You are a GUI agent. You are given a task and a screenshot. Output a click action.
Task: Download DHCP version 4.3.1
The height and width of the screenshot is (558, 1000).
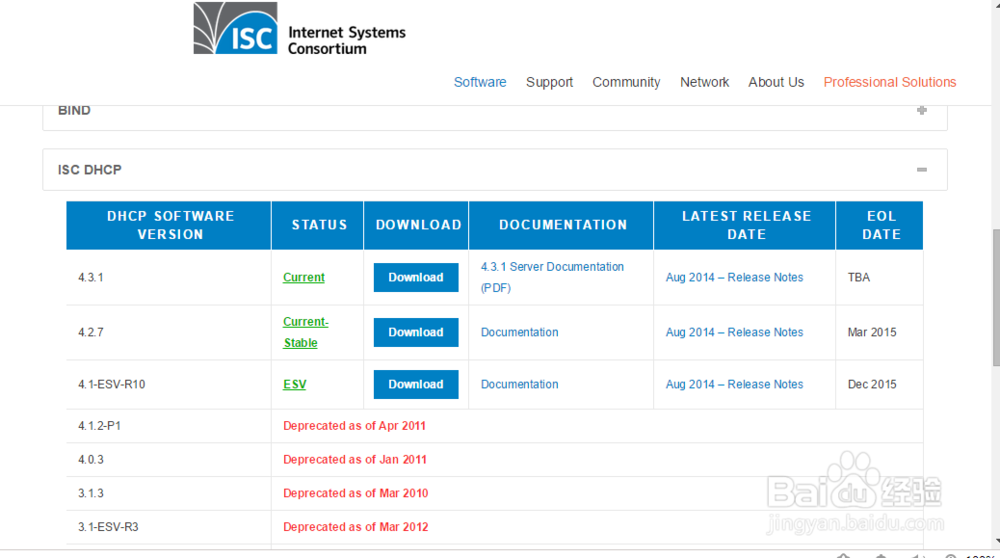[x=416, y=277]
